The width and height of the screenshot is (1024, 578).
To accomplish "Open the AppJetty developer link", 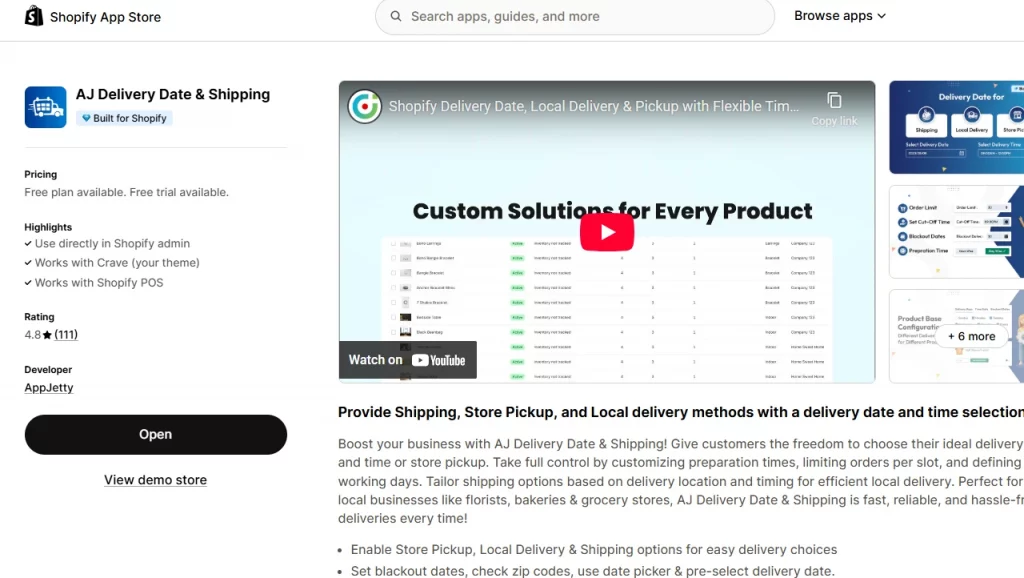I will click(49, 388).
